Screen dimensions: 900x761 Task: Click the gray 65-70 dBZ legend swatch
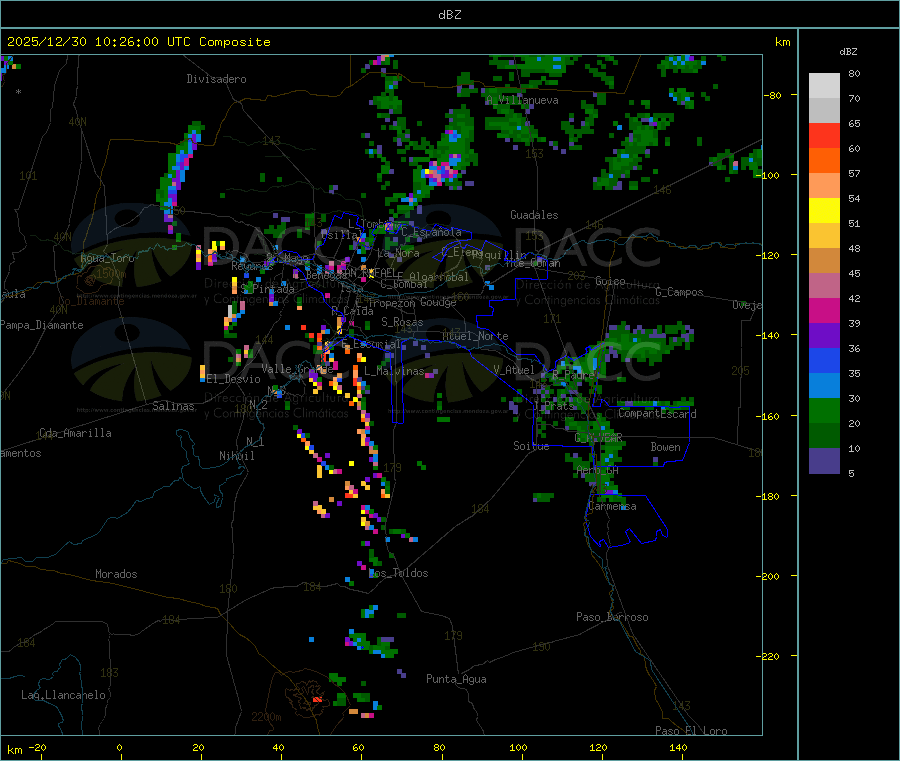pos(824,111)
